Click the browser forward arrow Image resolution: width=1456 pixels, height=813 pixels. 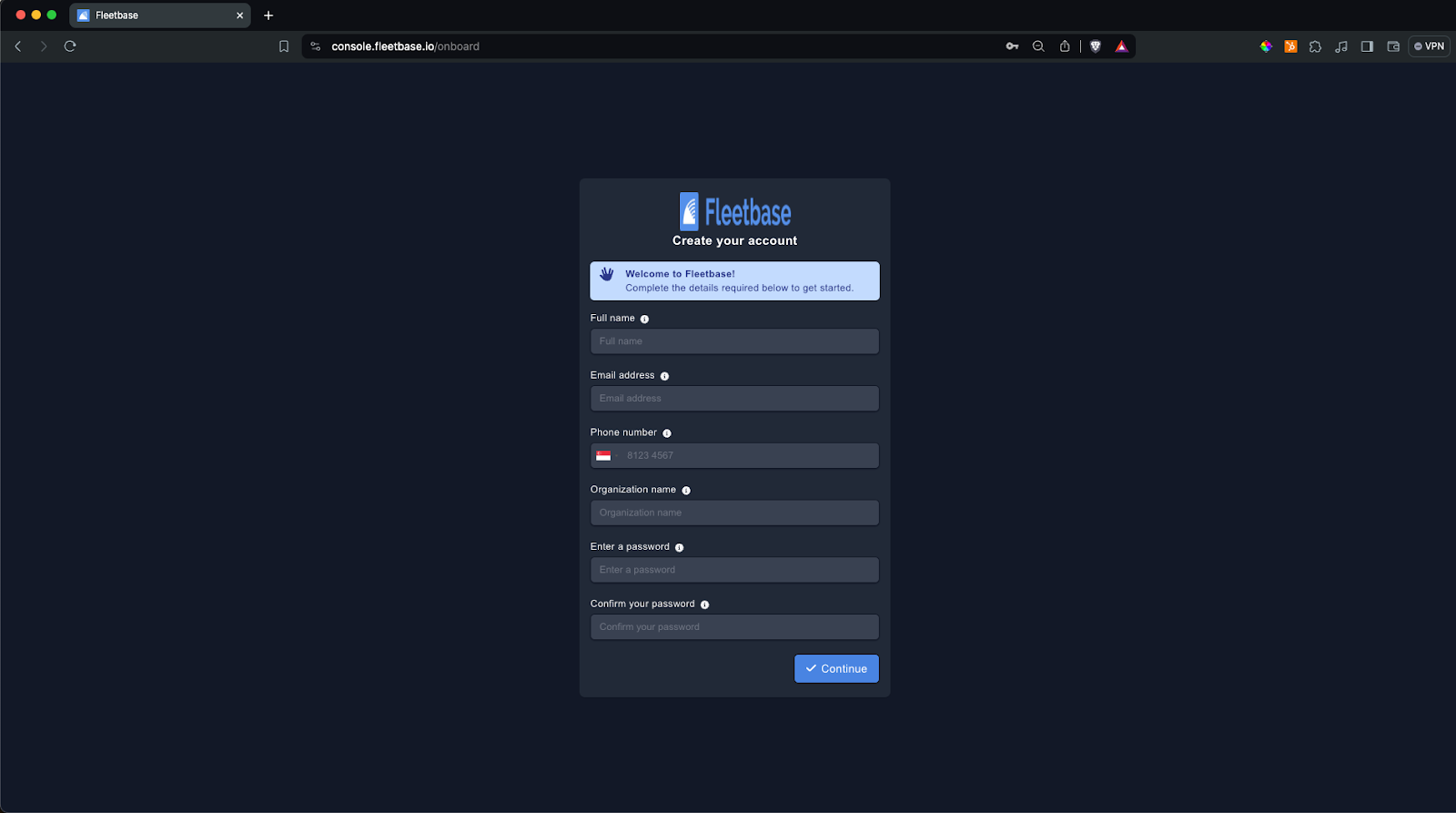44,46
